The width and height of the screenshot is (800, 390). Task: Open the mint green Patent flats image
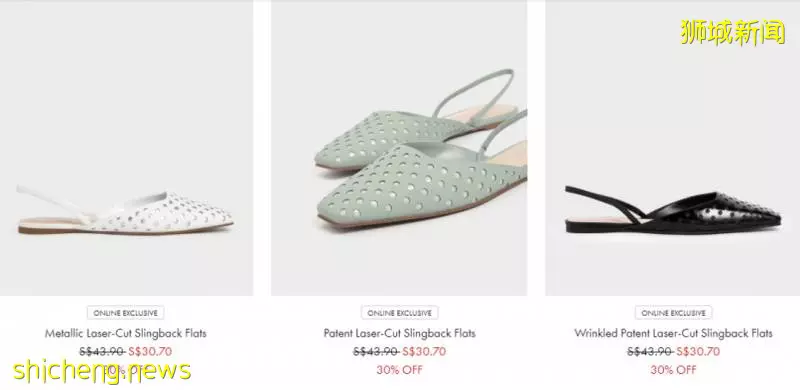pos(399,148)
